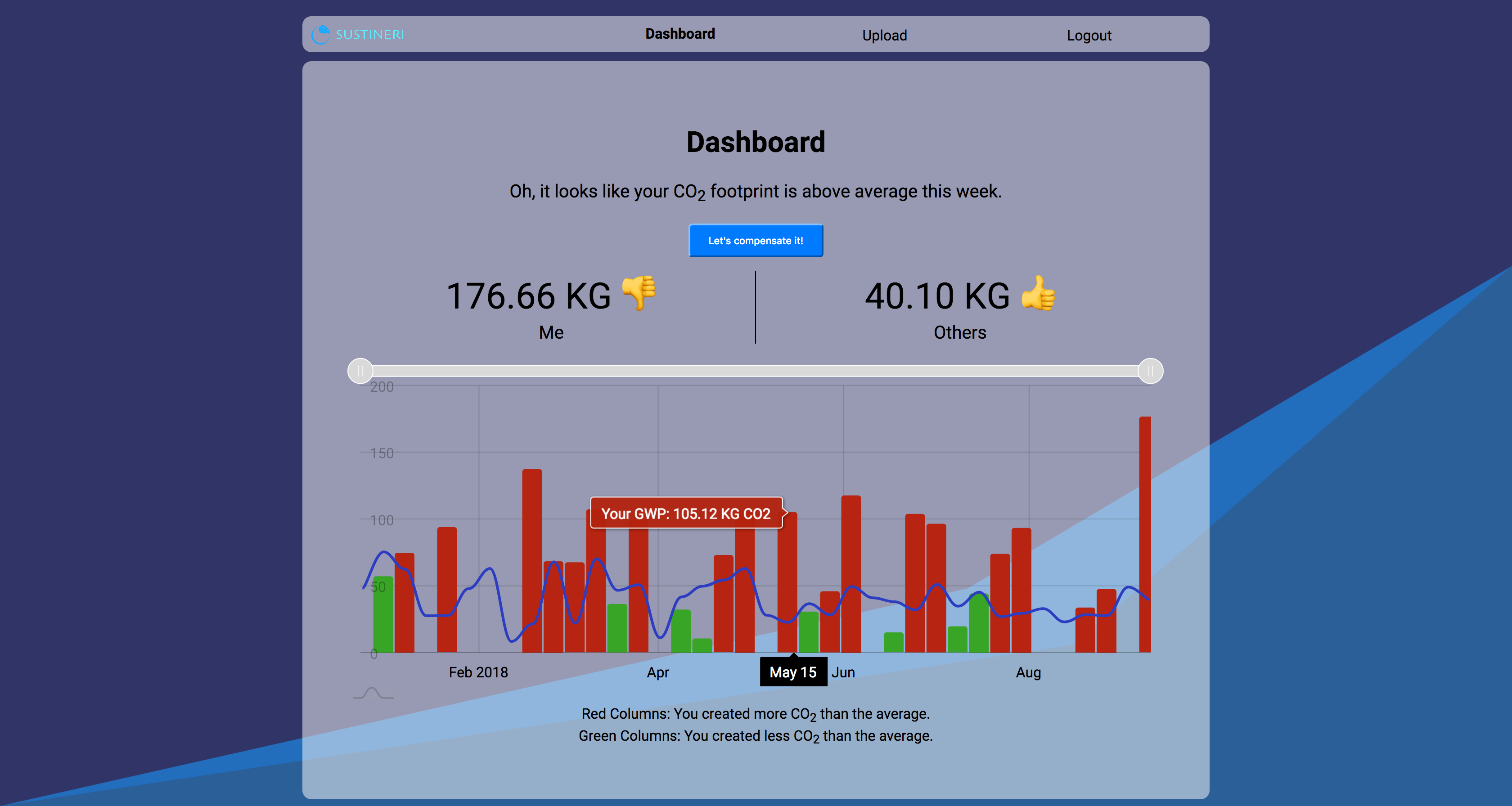Click the thumbs down emoji
Image resolution: width=1512 pixels, height=806 pixels.
click(x=639, y=293)
